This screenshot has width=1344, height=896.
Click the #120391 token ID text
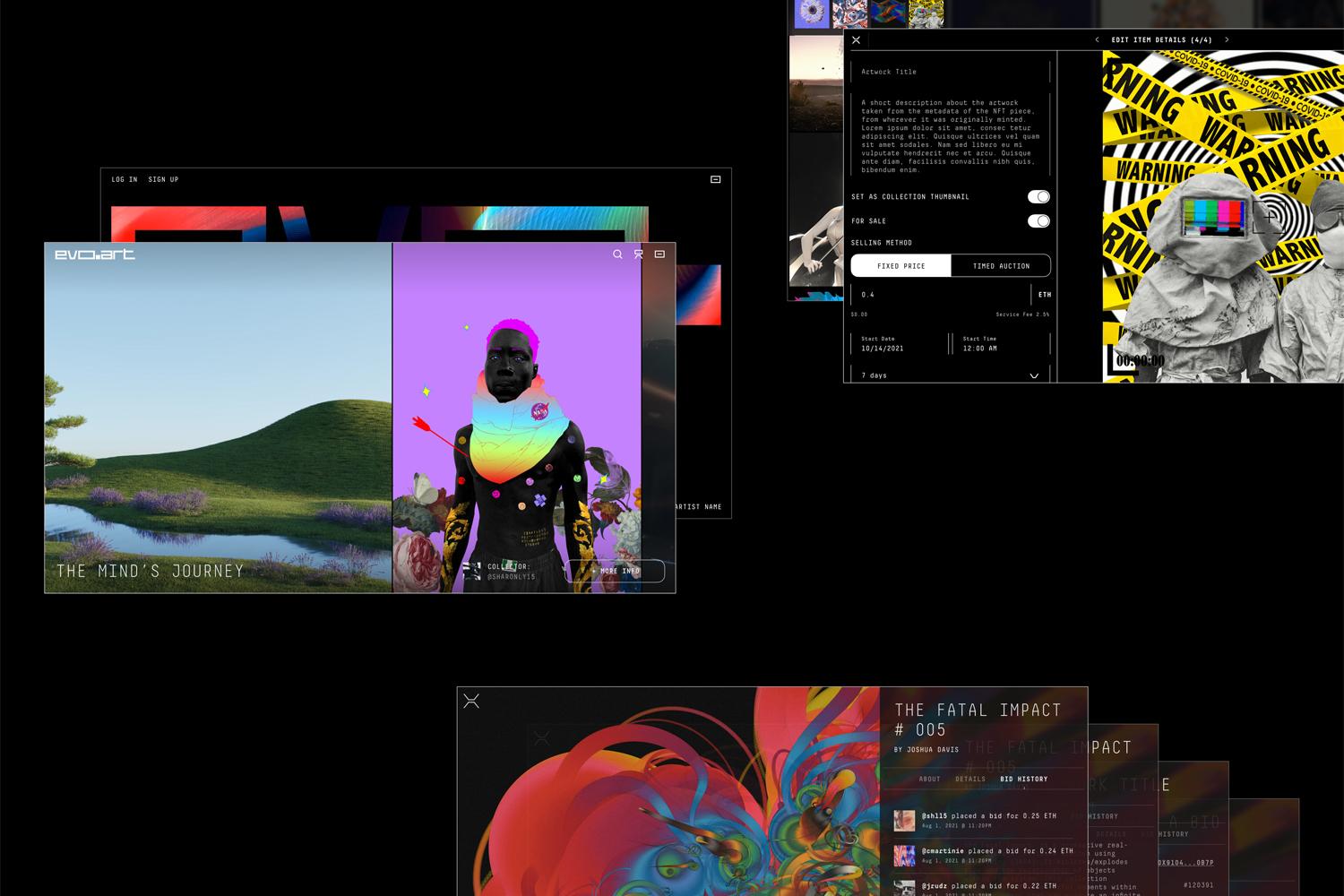pyautogui.click(x=1198, y=885)
